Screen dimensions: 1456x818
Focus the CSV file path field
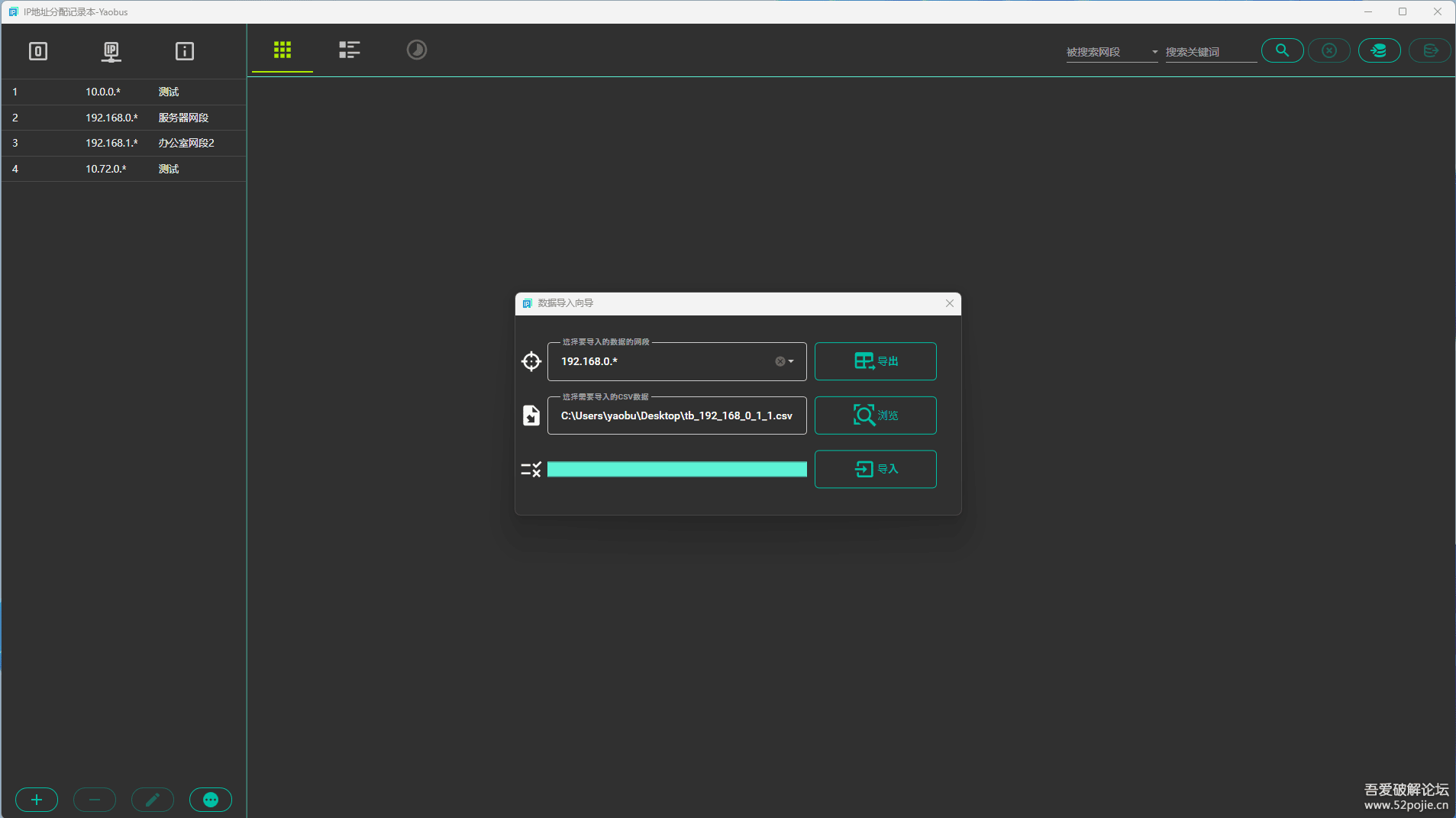[x=677, y=415]
